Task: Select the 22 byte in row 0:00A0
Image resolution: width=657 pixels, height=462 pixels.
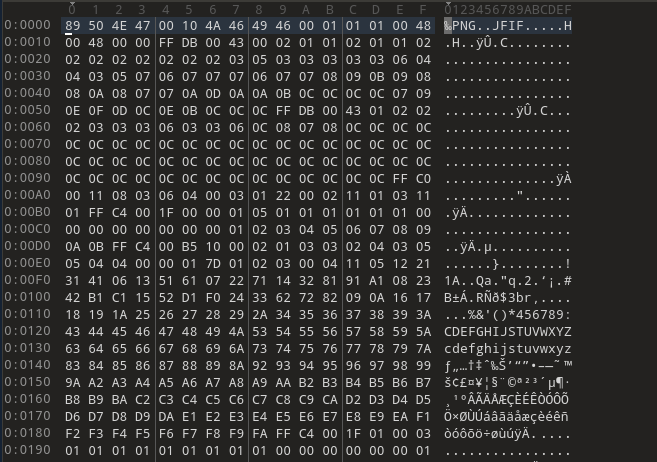Action: pos(283,196)
